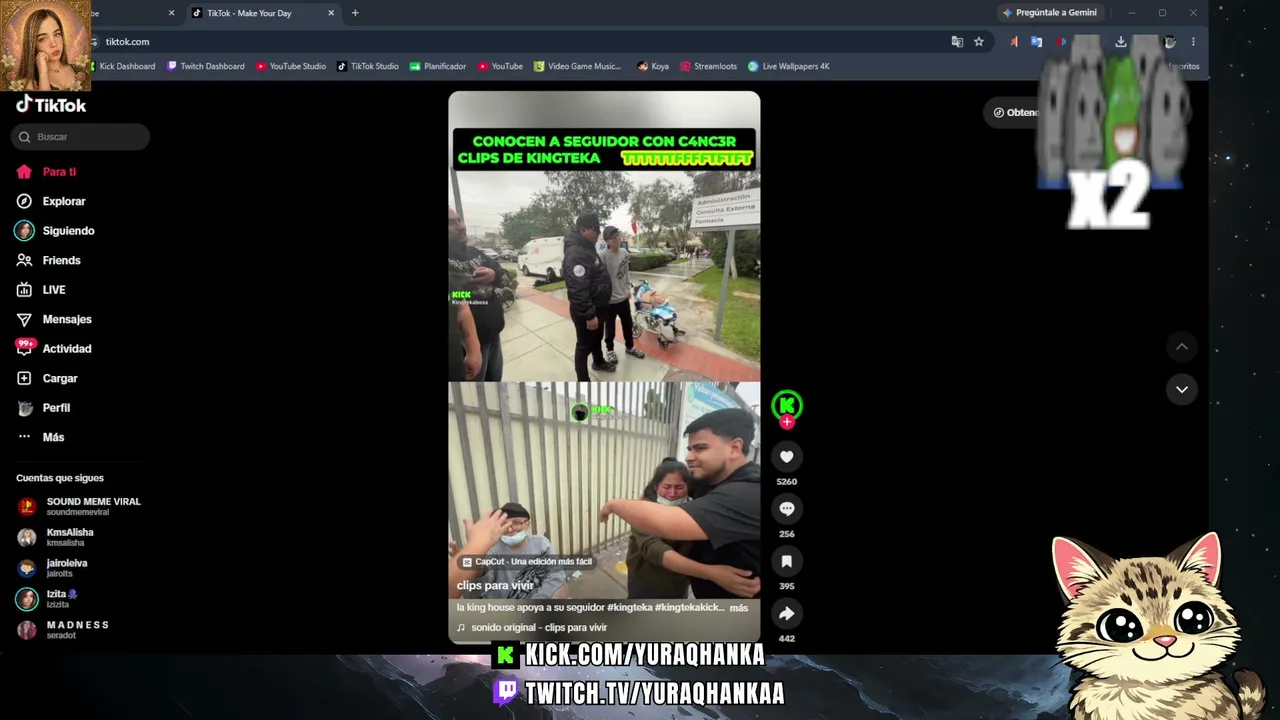Open the Planificador bookmark

click(x=438, y=66)
